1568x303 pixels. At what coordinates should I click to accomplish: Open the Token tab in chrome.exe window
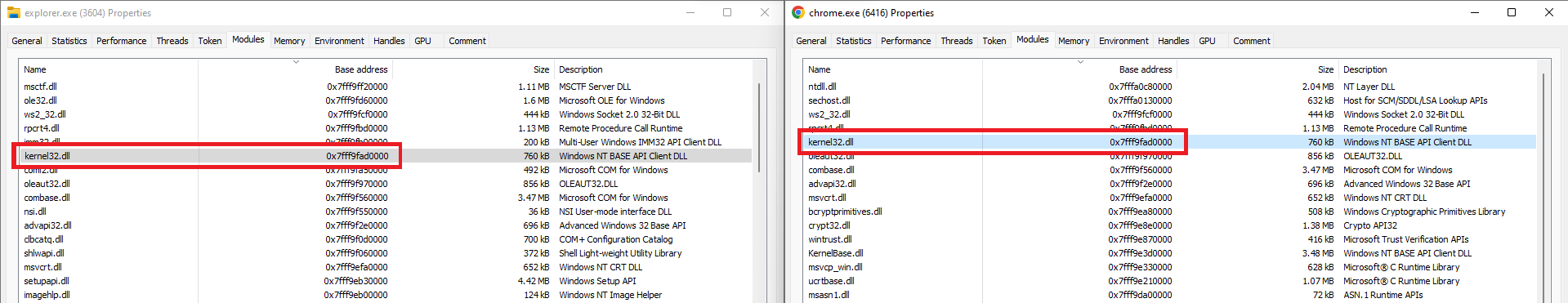pos(994,41)
